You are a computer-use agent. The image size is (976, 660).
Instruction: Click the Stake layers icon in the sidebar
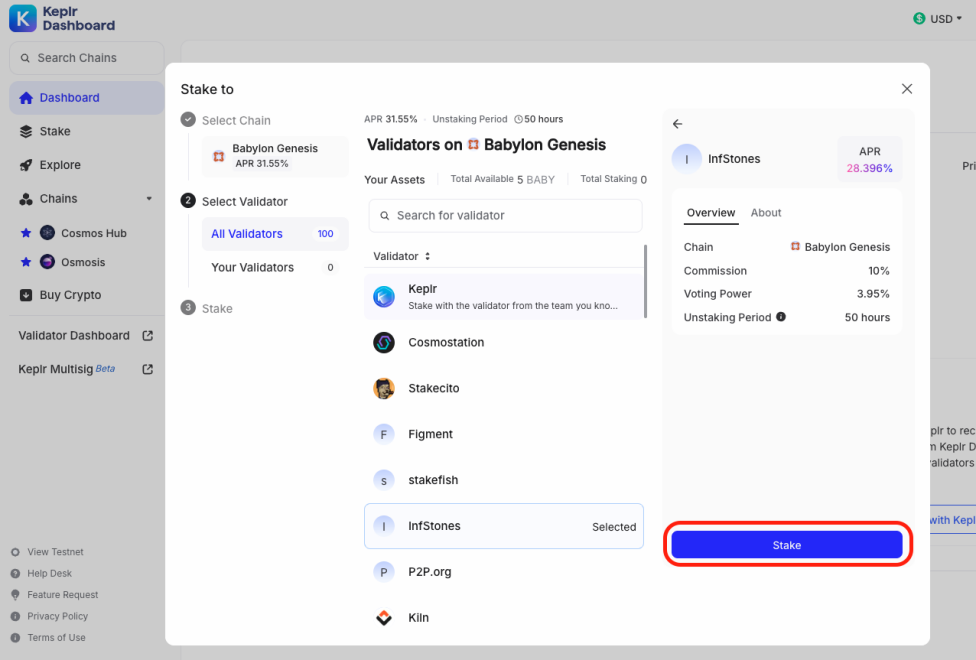coord(26,131)
